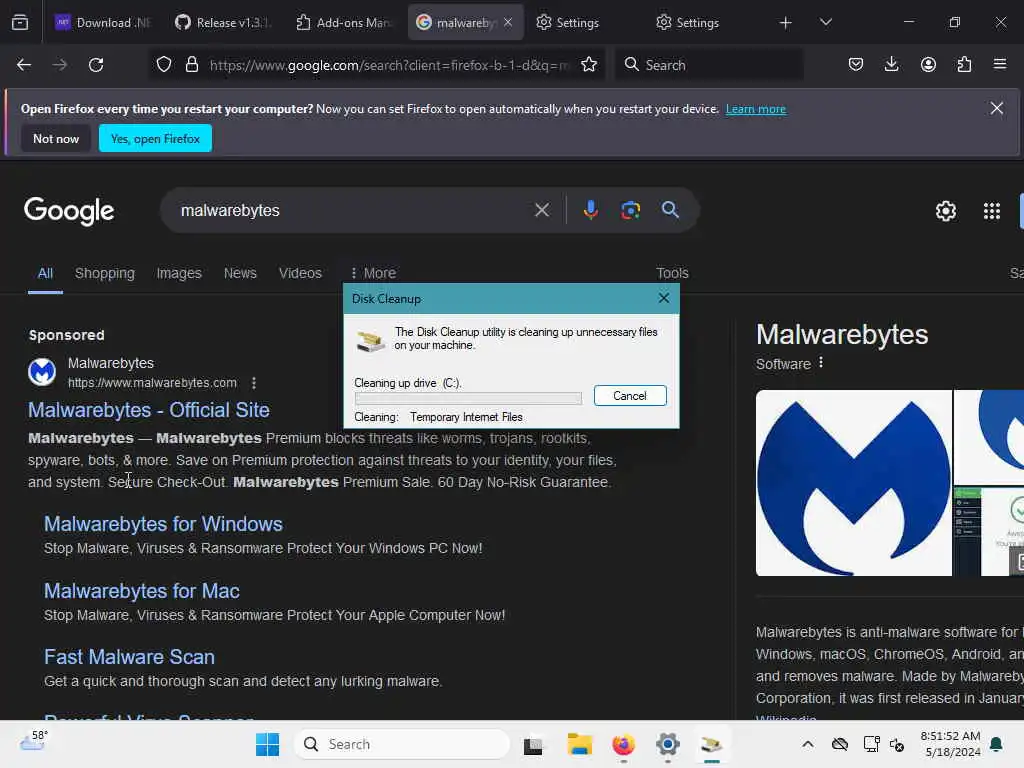
Task: Switch to the Add-ons Manager tab
Action: coord(344,23)
